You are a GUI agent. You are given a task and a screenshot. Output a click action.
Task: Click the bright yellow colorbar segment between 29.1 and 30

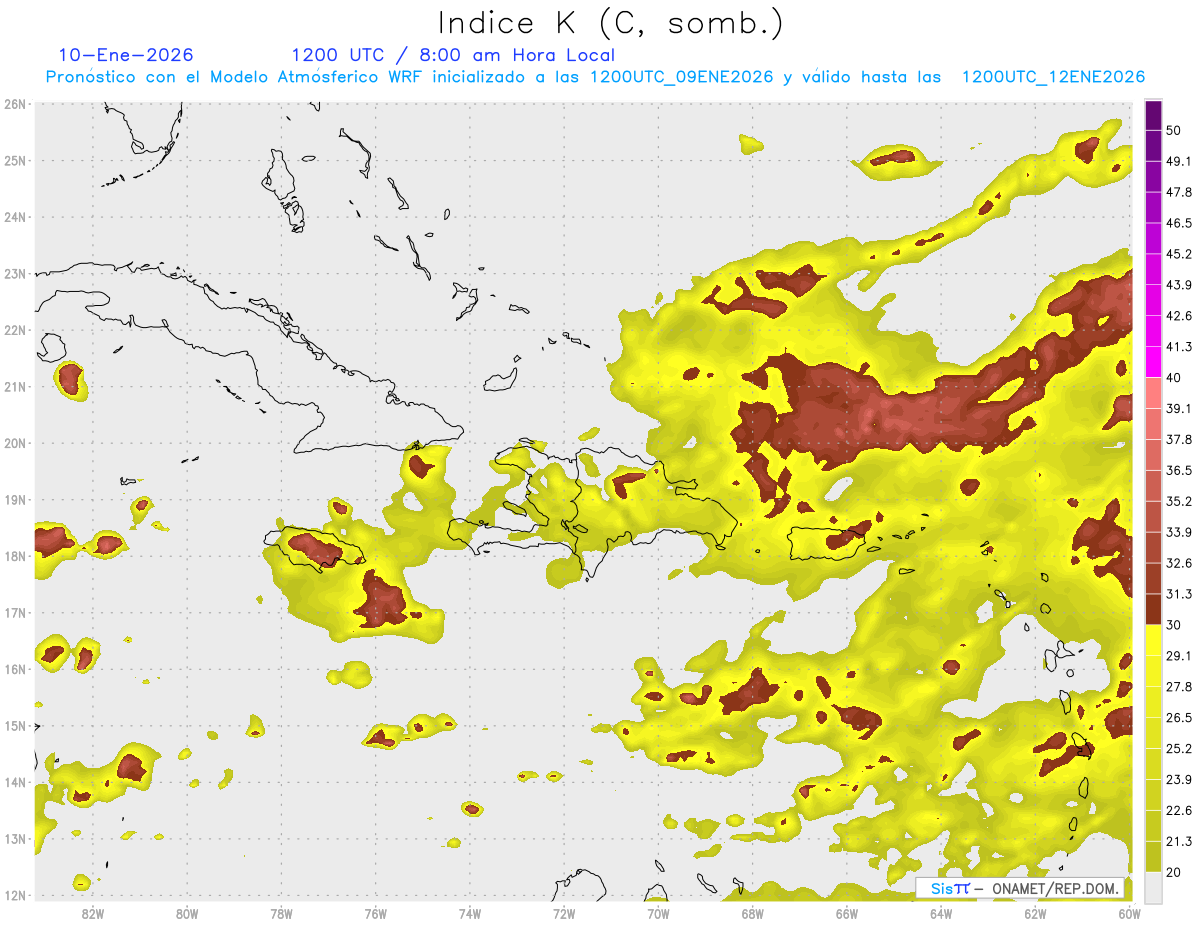(x=1153, y=640)
